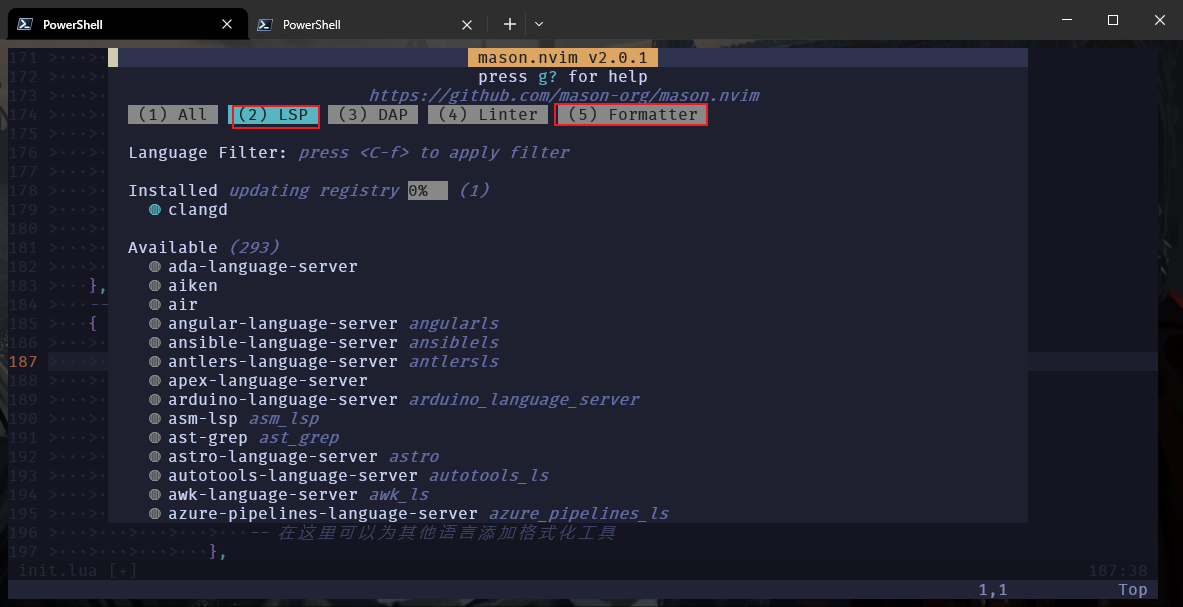This screenshot has height=607, width=1183.
Task: Click the Language Filter line
Action: tap(348, 153)
